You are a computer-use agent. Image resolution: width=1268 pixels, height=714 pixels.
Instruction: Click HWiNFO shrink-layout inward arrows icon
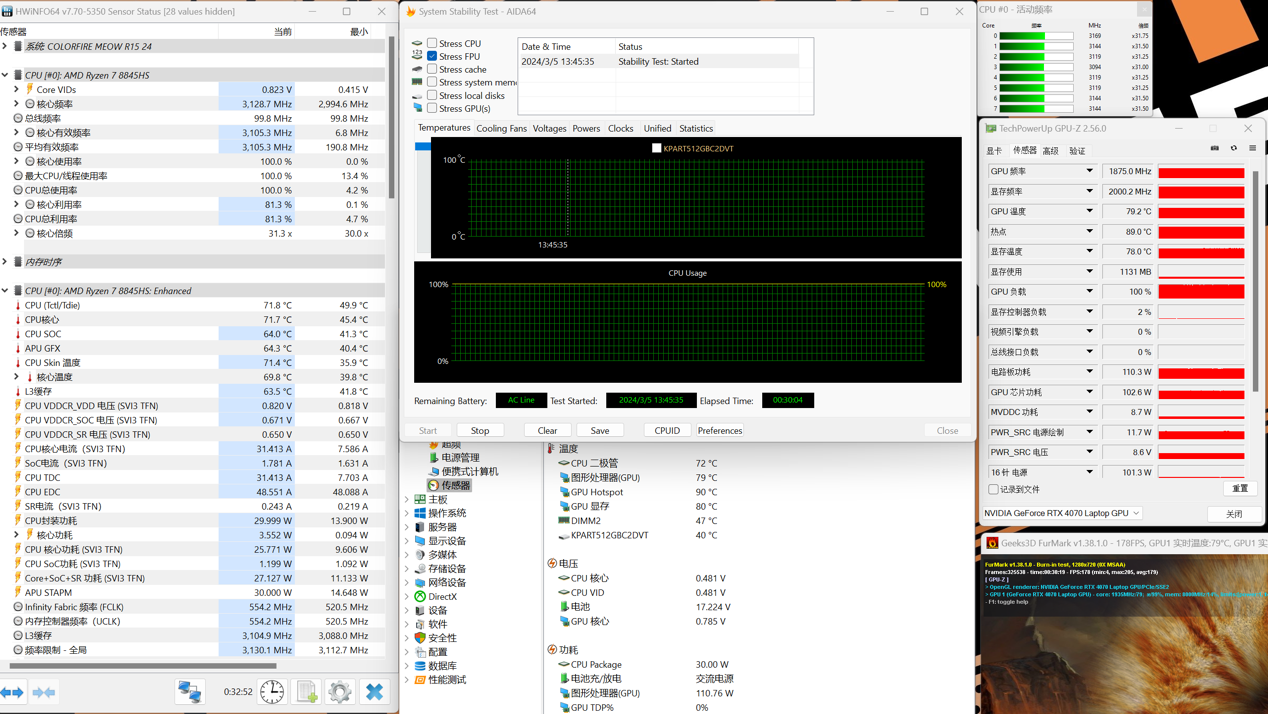point(44,692)
